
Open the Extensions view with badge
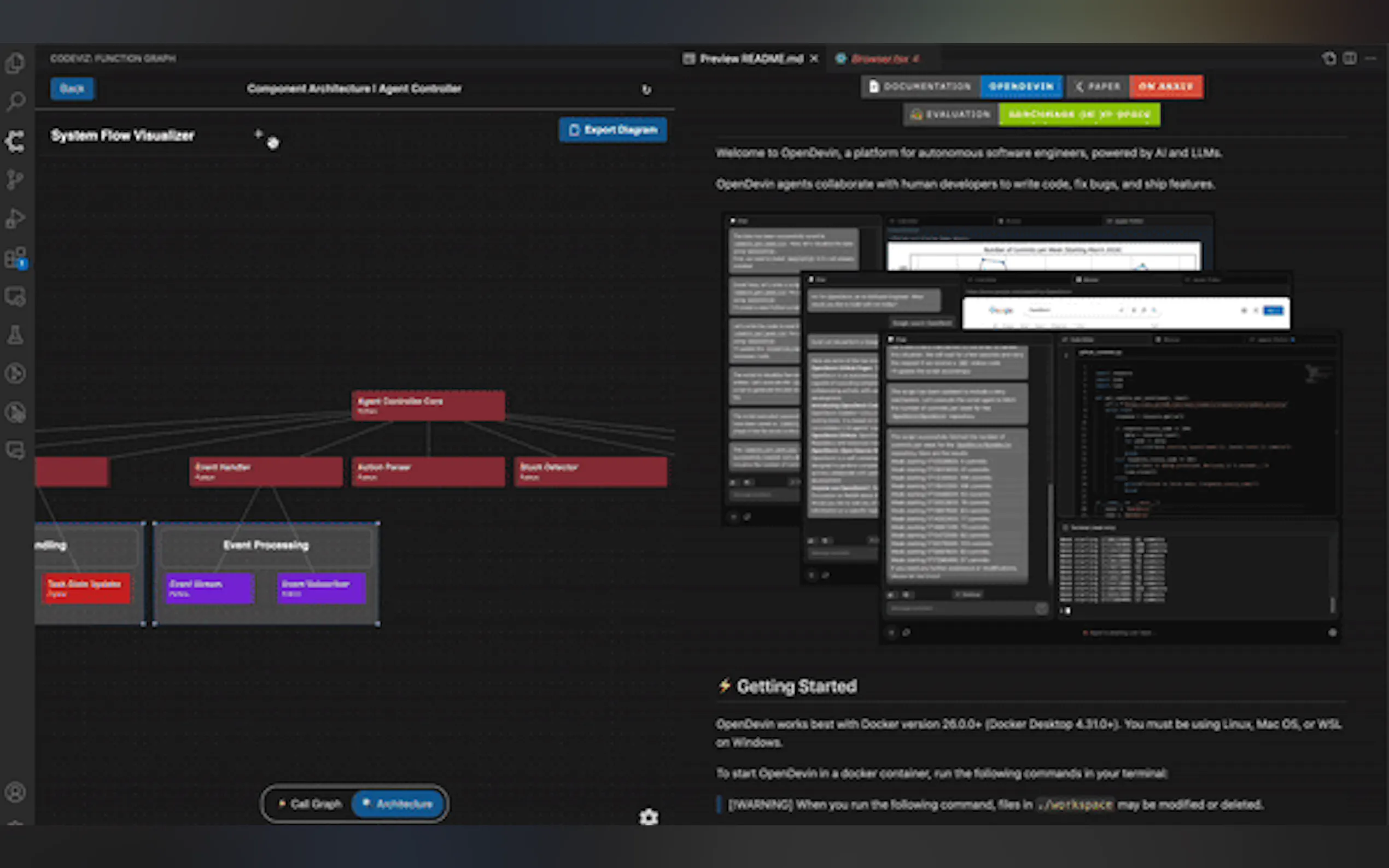click(15, 258)
